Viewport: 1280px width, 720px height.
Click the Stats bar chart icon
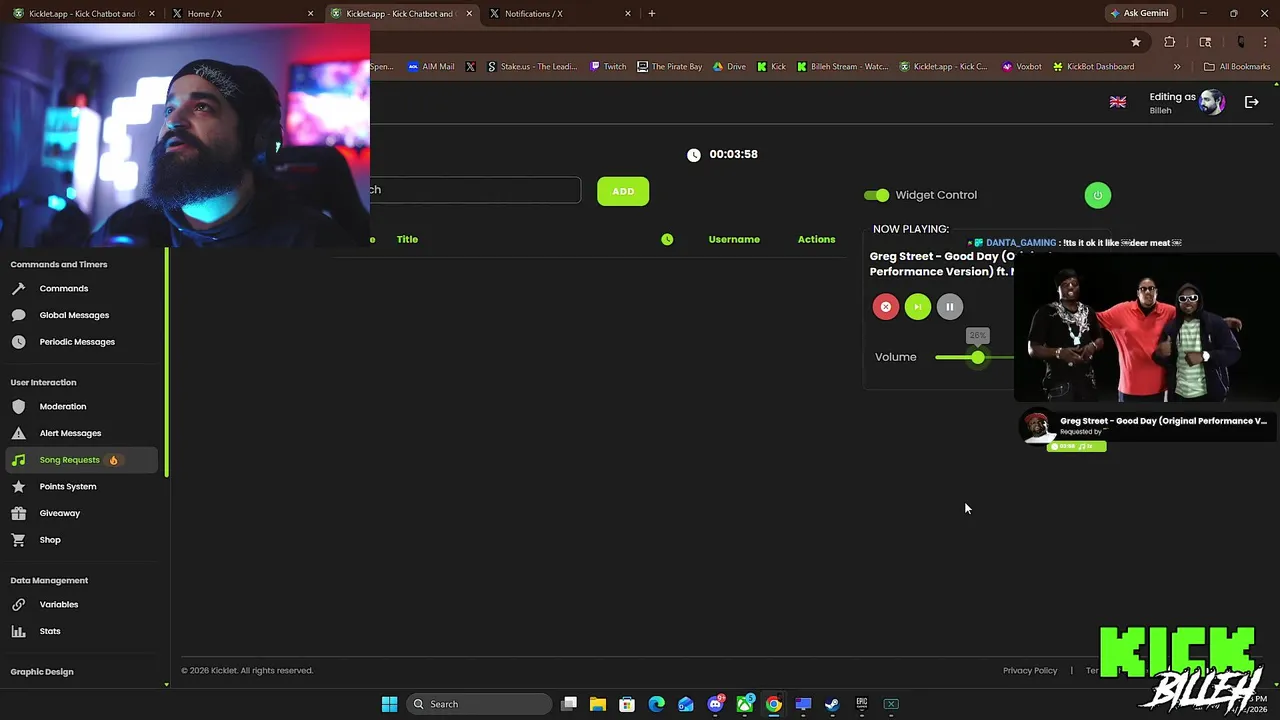(x=18, y=631)
